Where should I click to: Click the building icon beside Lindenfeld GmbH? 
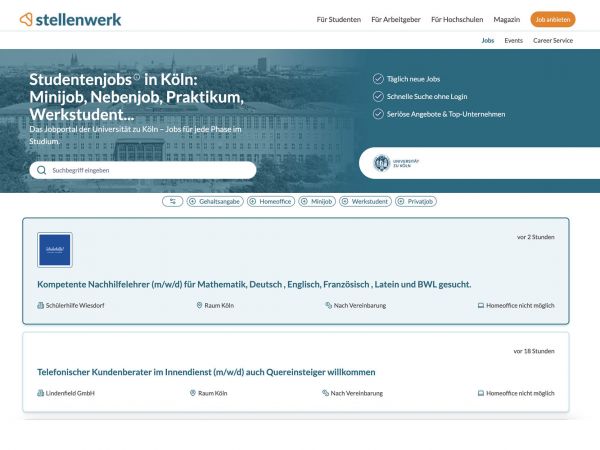(x=41, y=393)
